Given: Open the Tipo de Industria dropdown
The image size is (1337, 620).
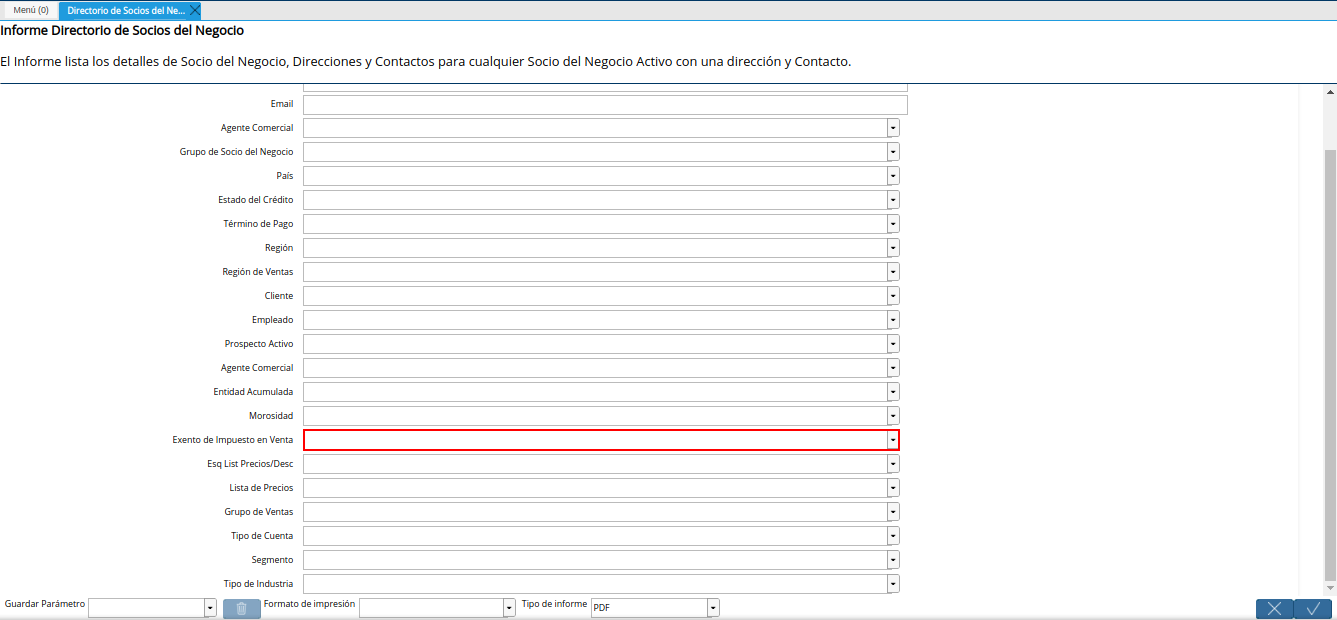Looking at the screenshot, I should 893,584.
